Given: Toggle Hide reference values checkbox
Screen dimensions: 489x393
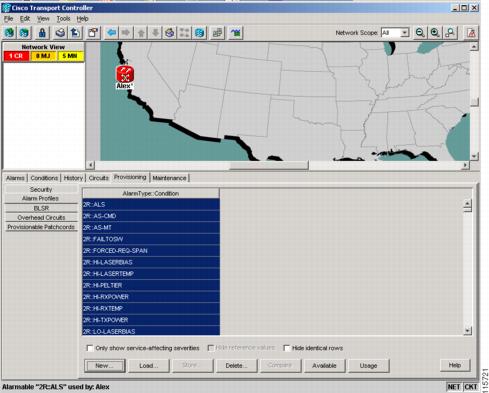Looking at the screenshot, I should pyautogui.click(x=211, y=348).
